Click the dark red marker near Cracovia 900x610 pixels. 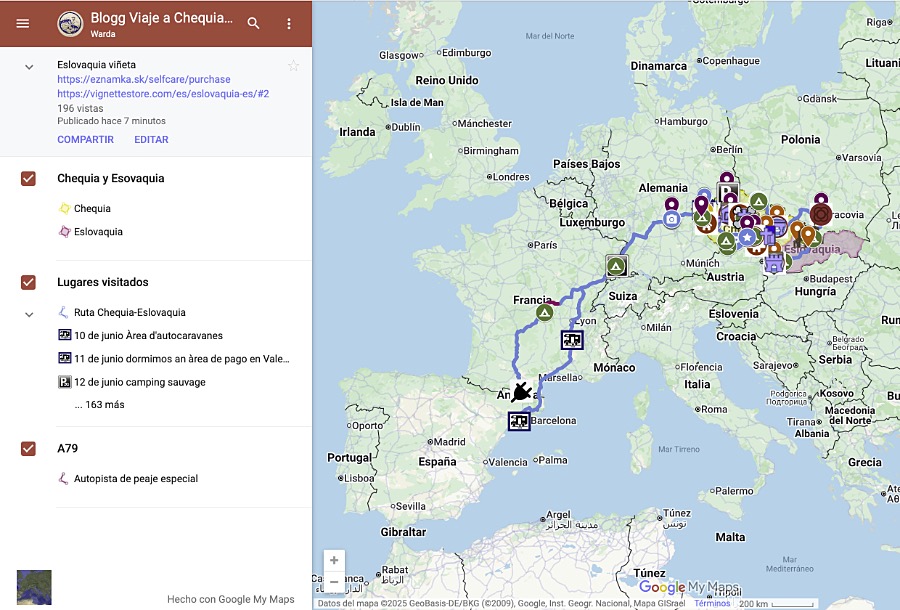tap(821, 215)
